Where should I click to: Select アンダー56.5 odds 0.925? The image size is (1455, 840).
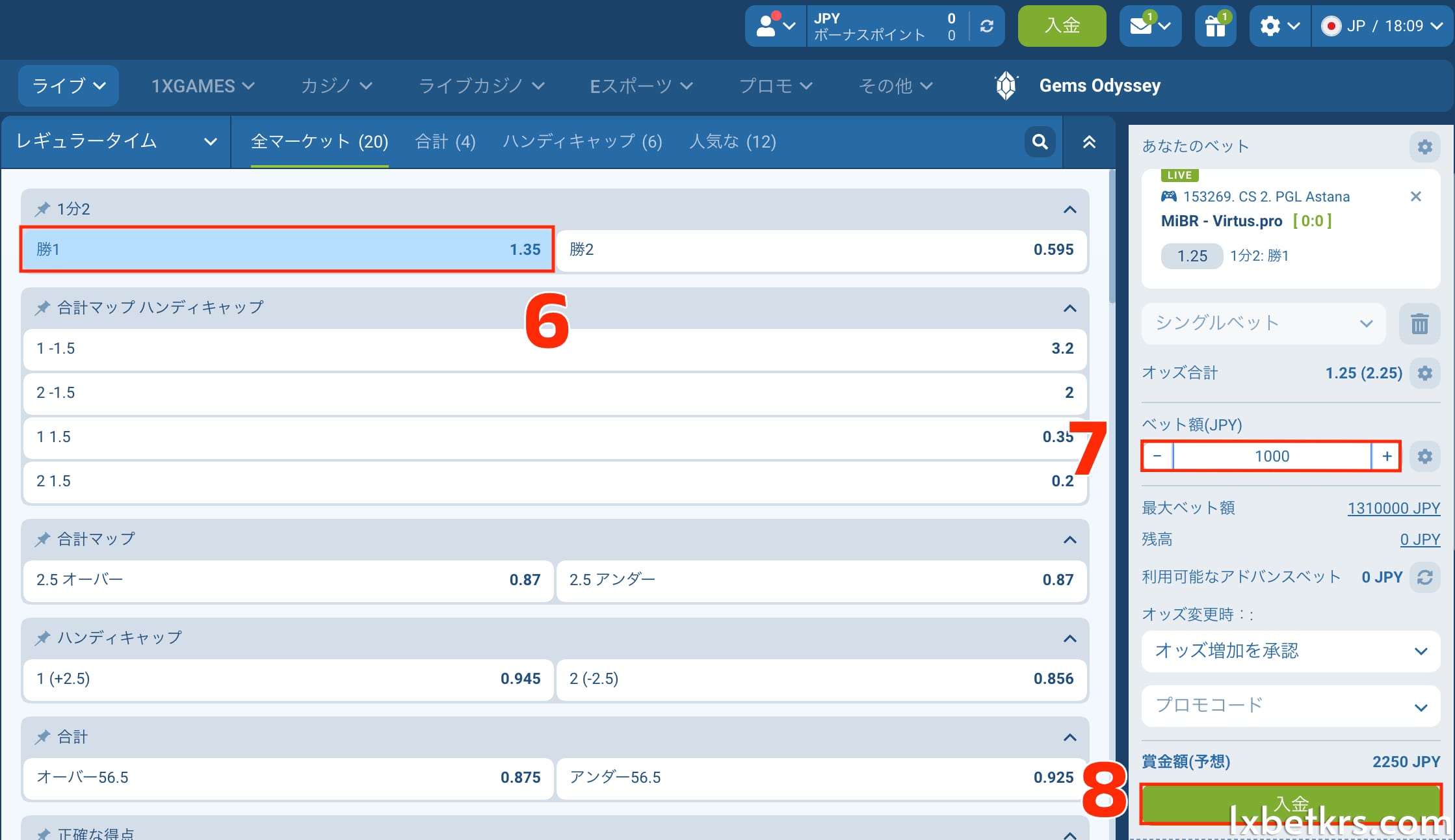pos(822,778)
